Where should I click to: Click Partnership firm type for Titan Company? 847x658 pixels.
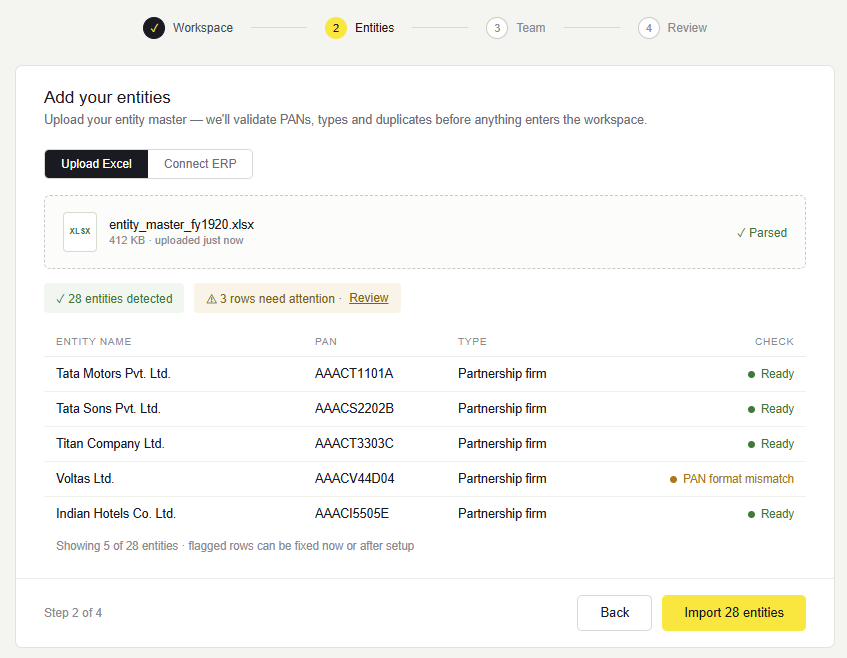coord(502,444)
